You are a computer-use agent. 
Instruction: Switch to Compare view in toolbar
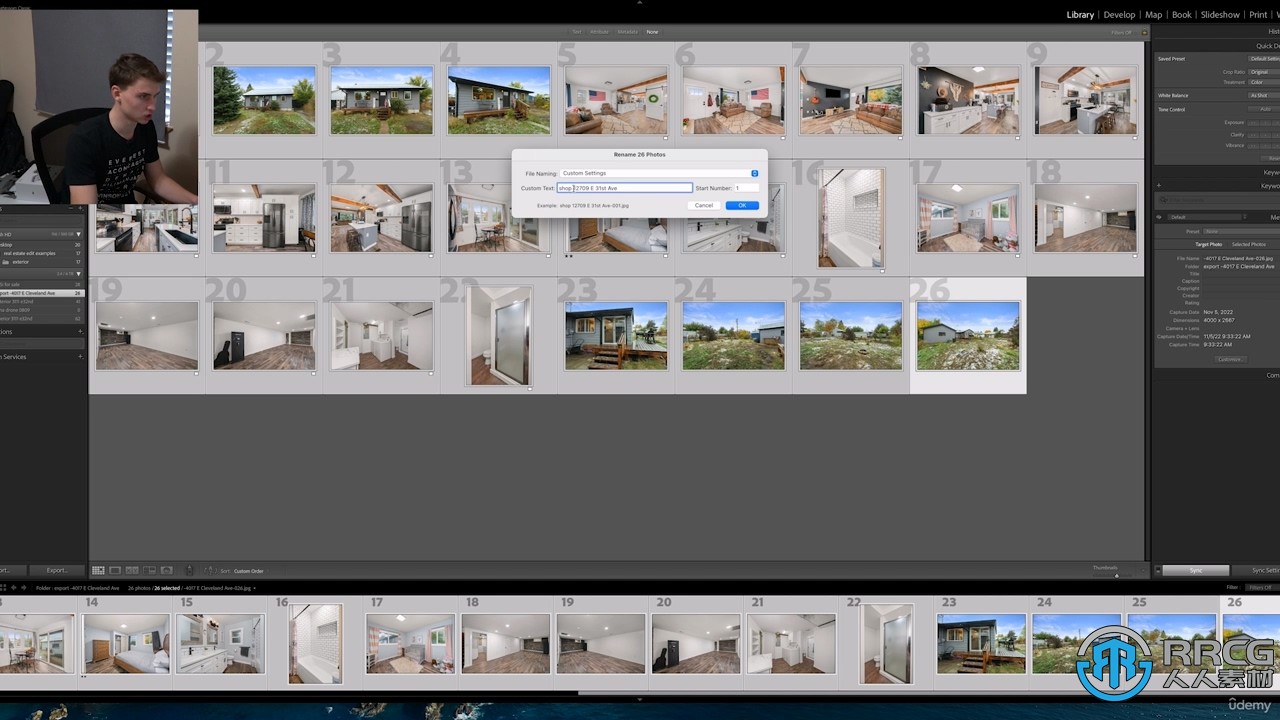(132, 570)
